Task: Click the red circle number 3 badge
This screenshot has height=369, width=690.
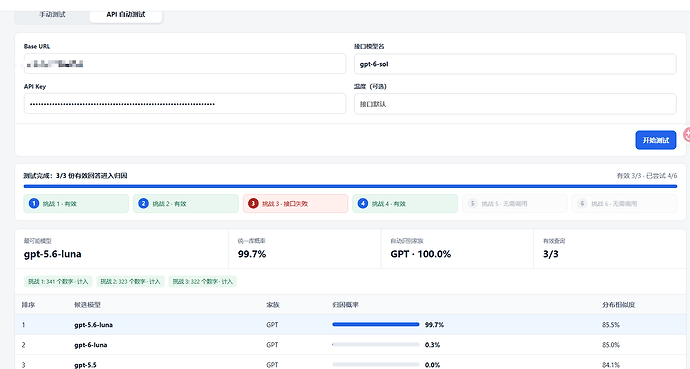Action: click(x=253, y=204)
